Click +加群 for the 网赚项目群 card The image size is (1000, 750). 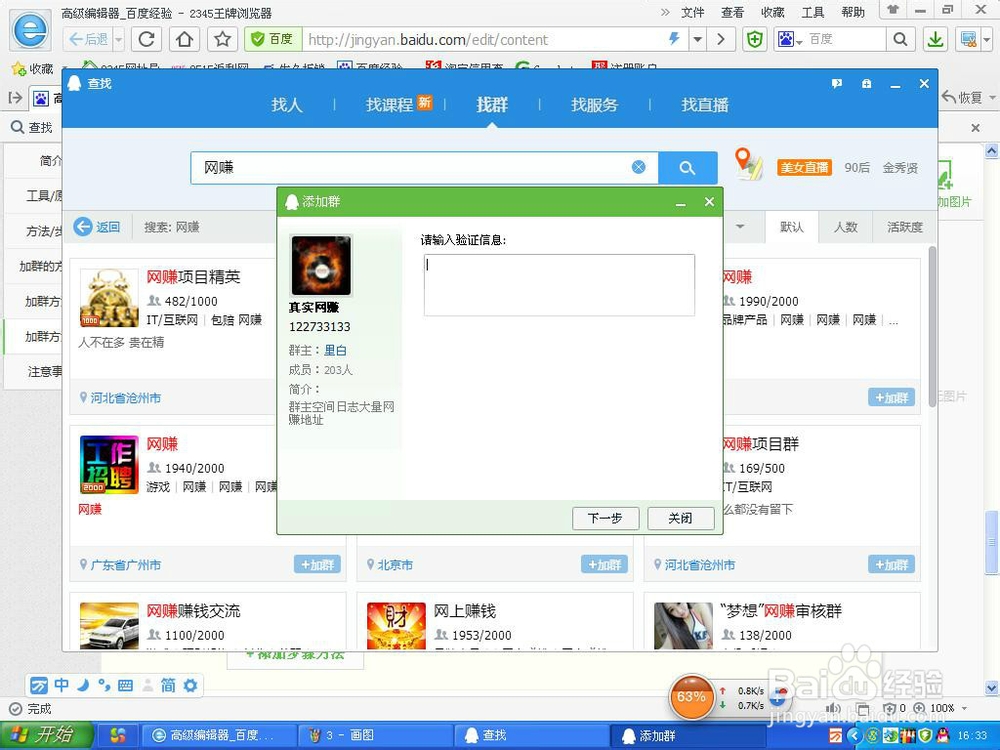pyautogui.click(x=892, y=564)
